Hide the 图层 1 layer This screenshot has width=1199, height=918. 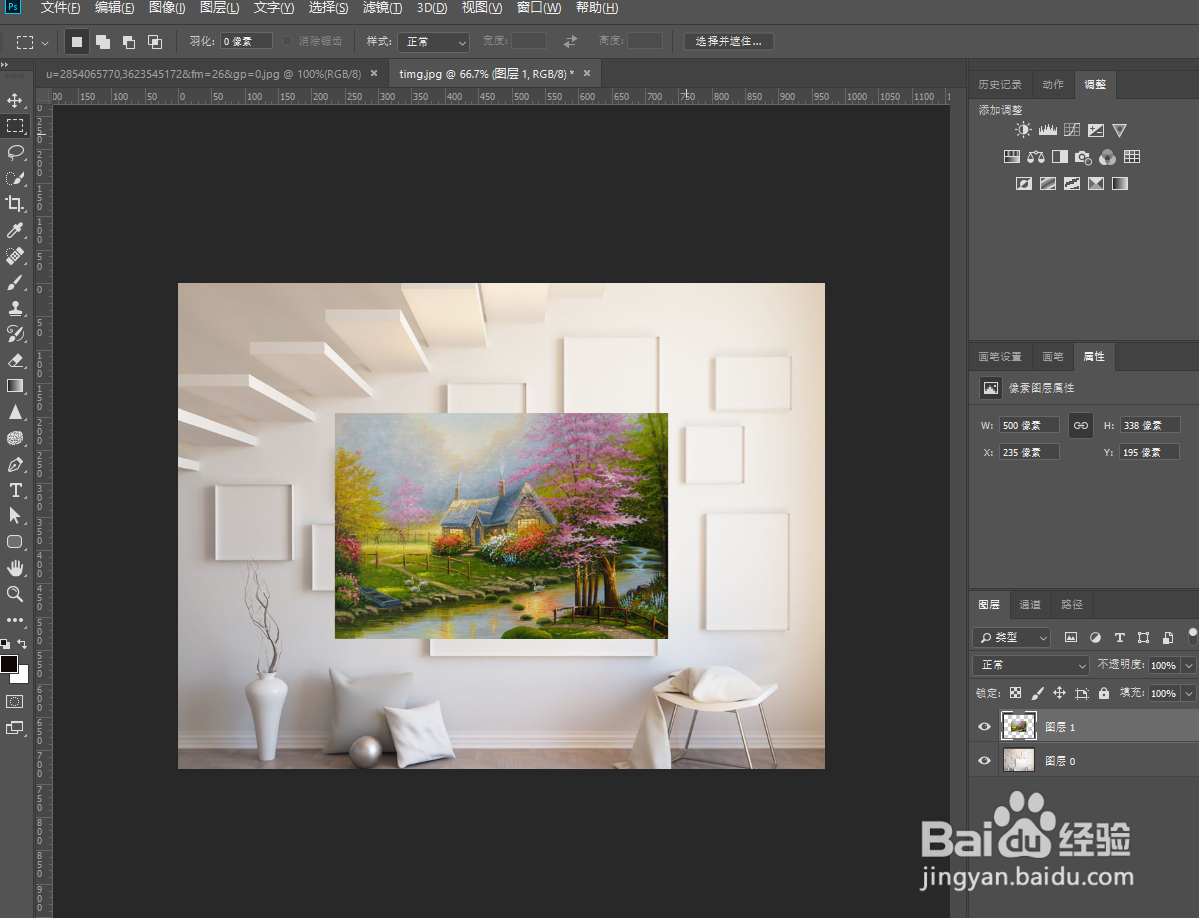click(x=984, y=727)
